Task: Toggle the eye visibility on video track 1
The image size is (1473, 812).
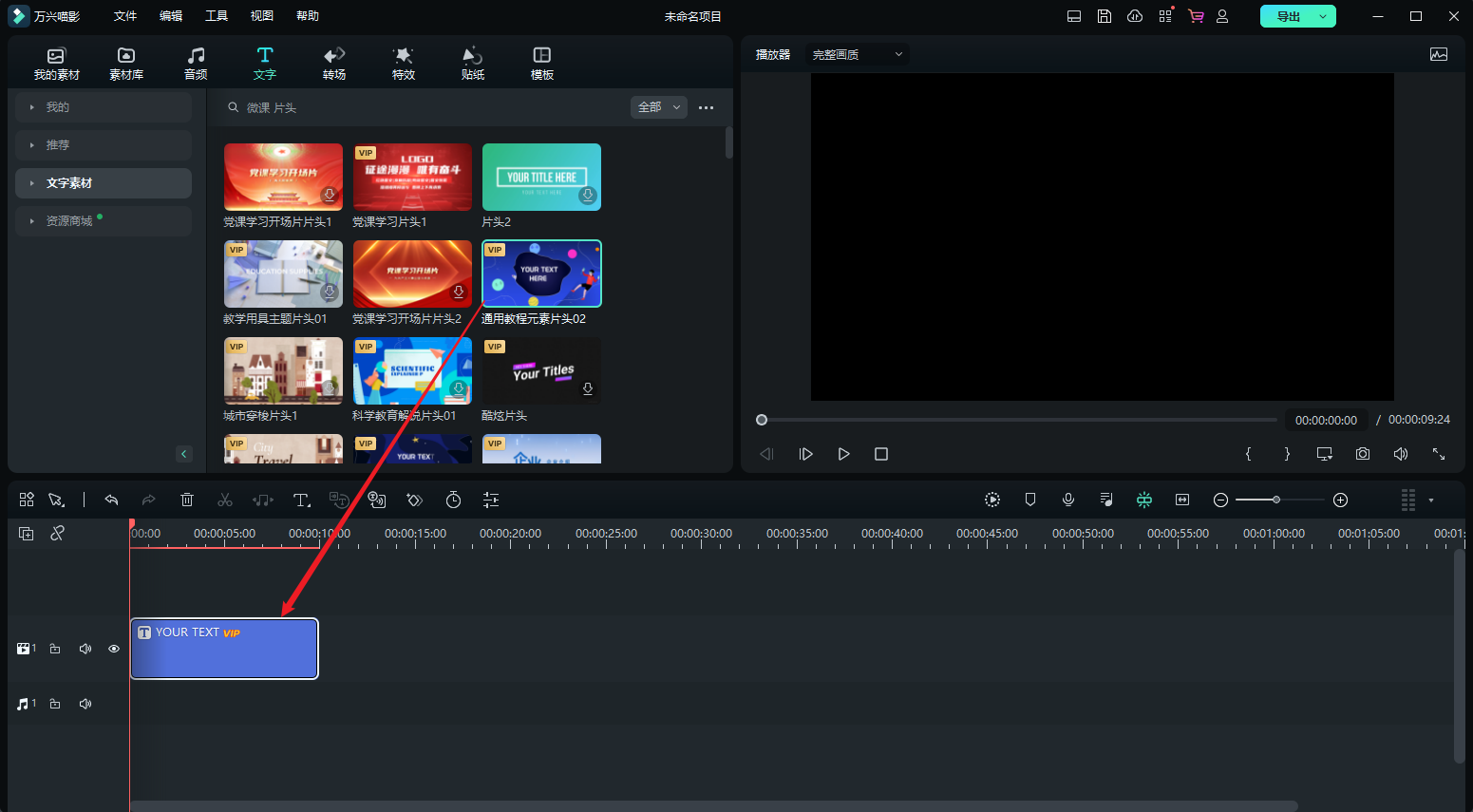Action: 114,649
